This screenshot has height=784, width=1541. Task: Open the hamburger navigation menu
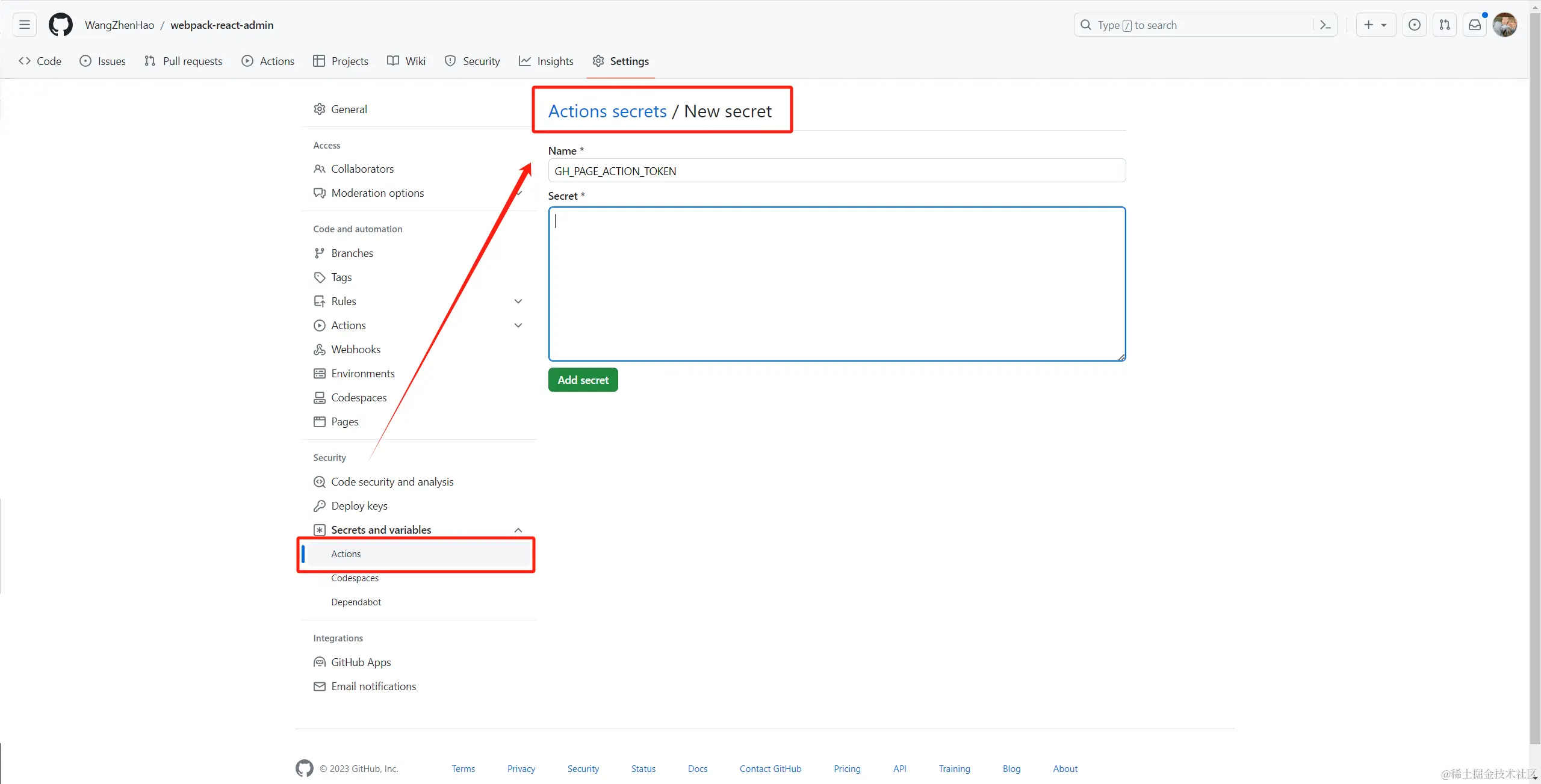25,25
